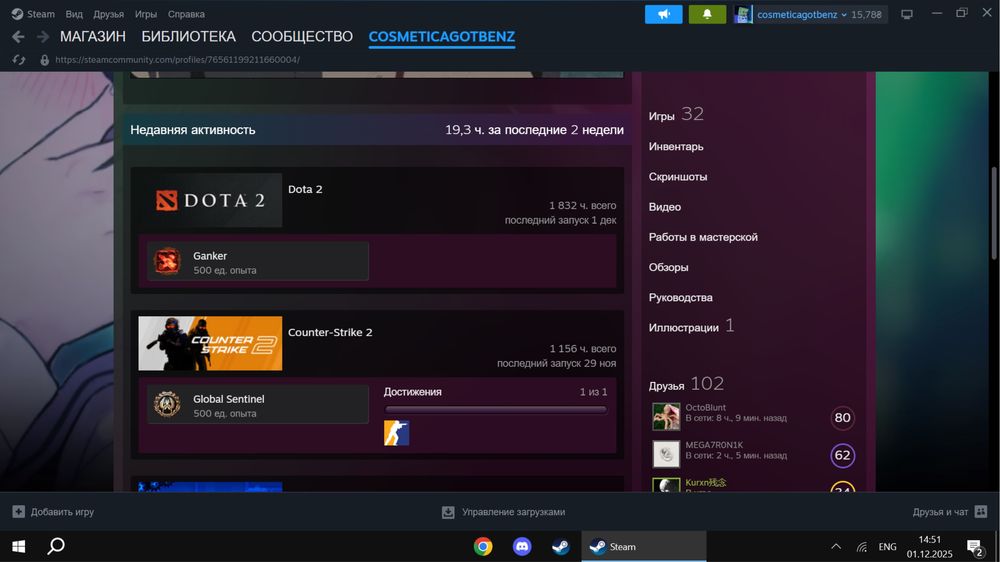Go forward with the right arrow
The height and width of the screenshot is (562, 1000).
(x=43, y=37)
